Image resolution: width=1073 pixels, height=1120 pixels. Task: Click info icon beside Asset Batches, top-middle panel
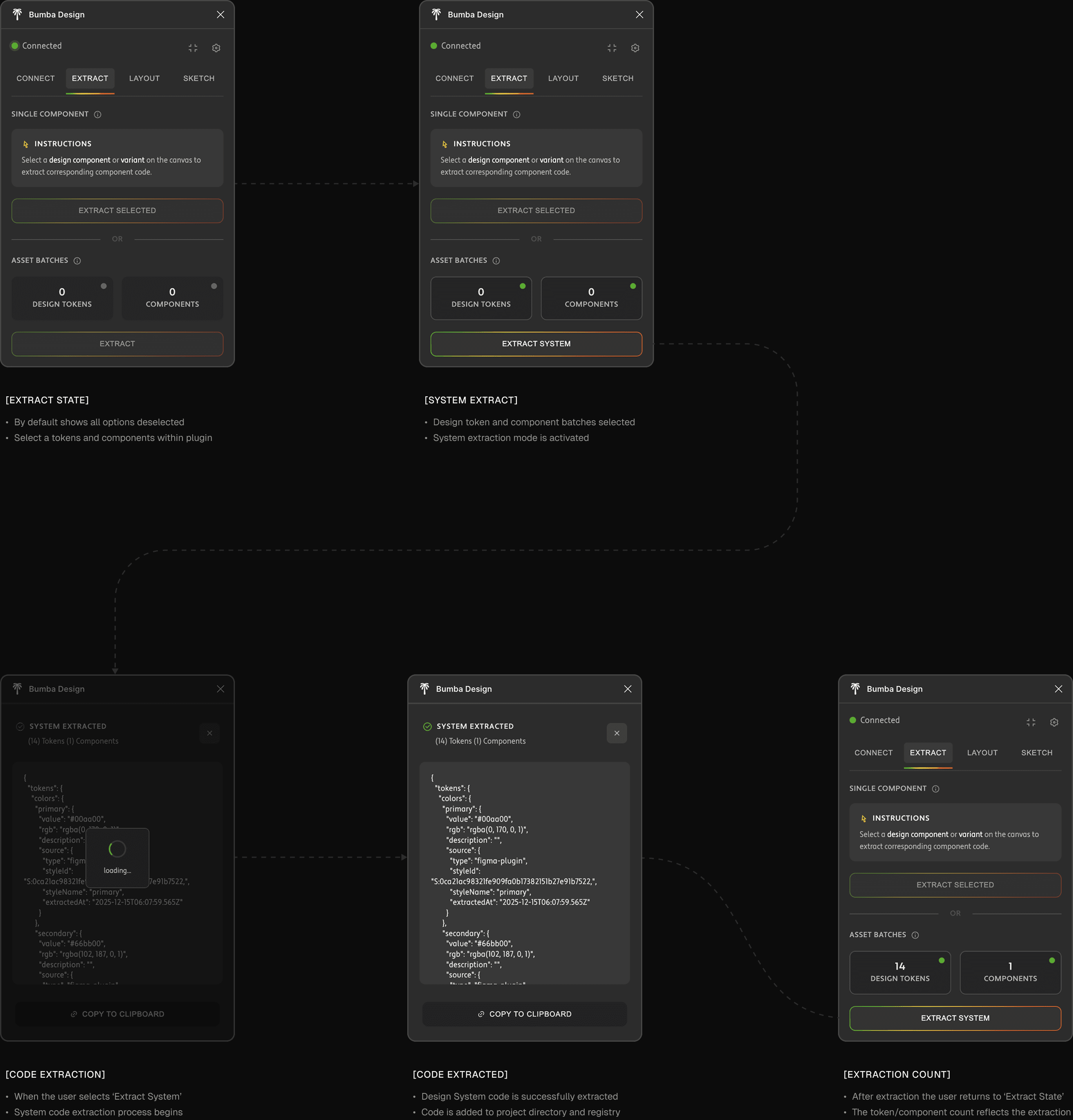496,260
